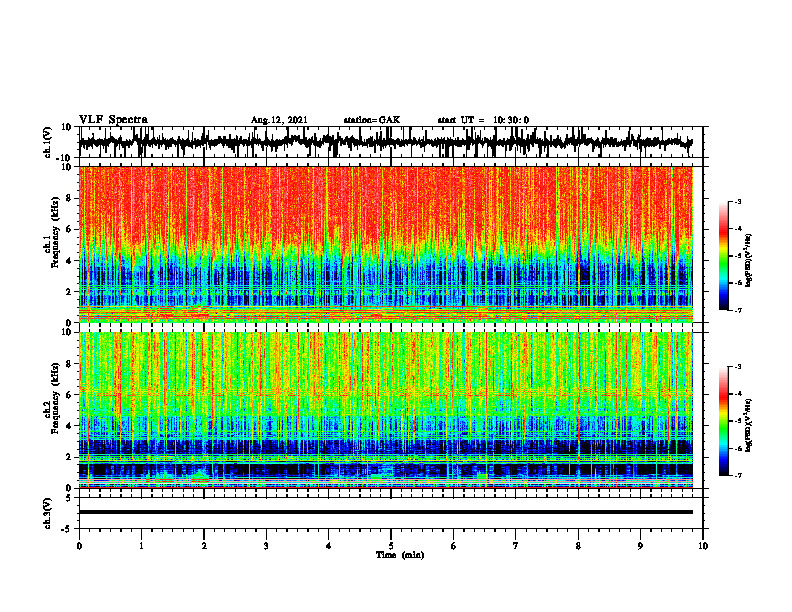Click time axis tick label "2"
This screenshot has height=612, width=792.
[204, 546]
